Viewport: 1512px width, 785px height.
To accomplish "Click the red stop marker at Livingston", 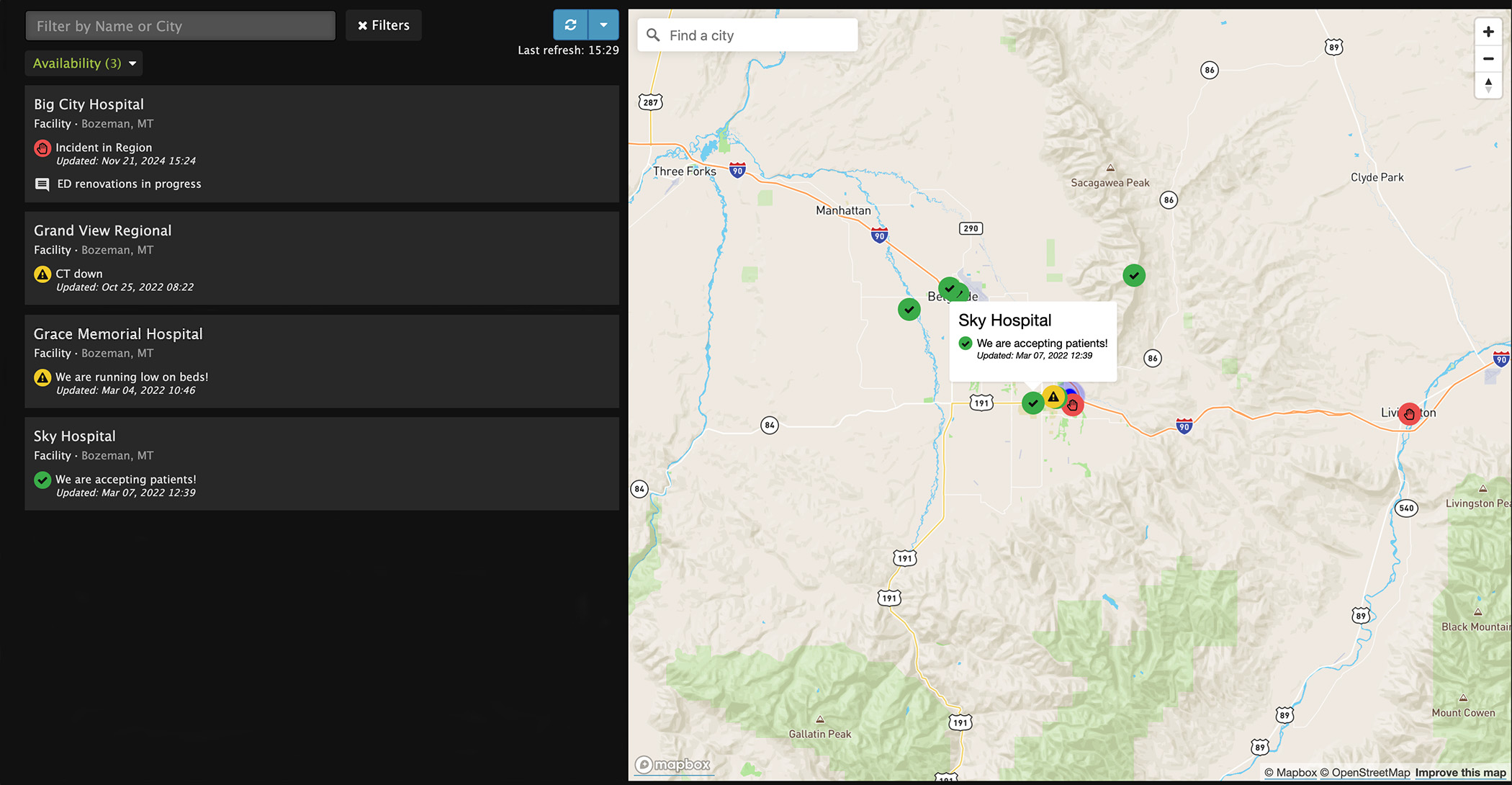I will pyautogui.click(x=1409, y=413).
